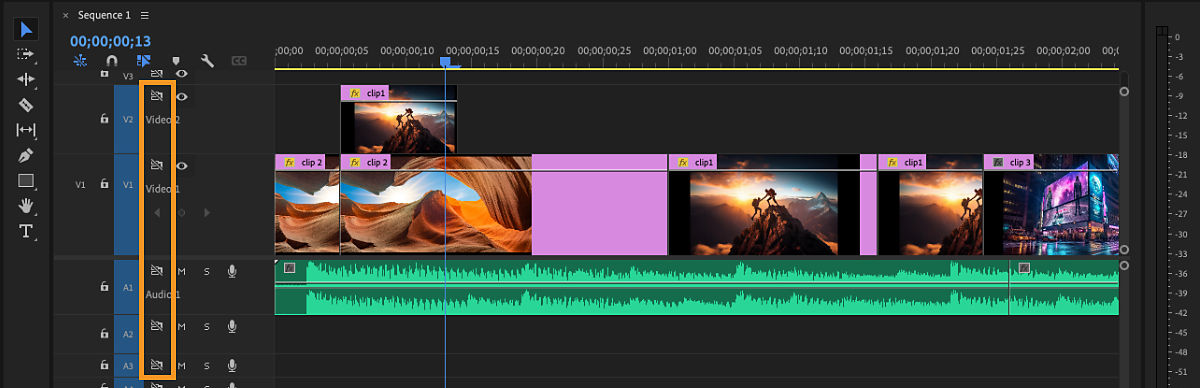
Task: Close the Sequence 1 tab
Action: point(66,16)
